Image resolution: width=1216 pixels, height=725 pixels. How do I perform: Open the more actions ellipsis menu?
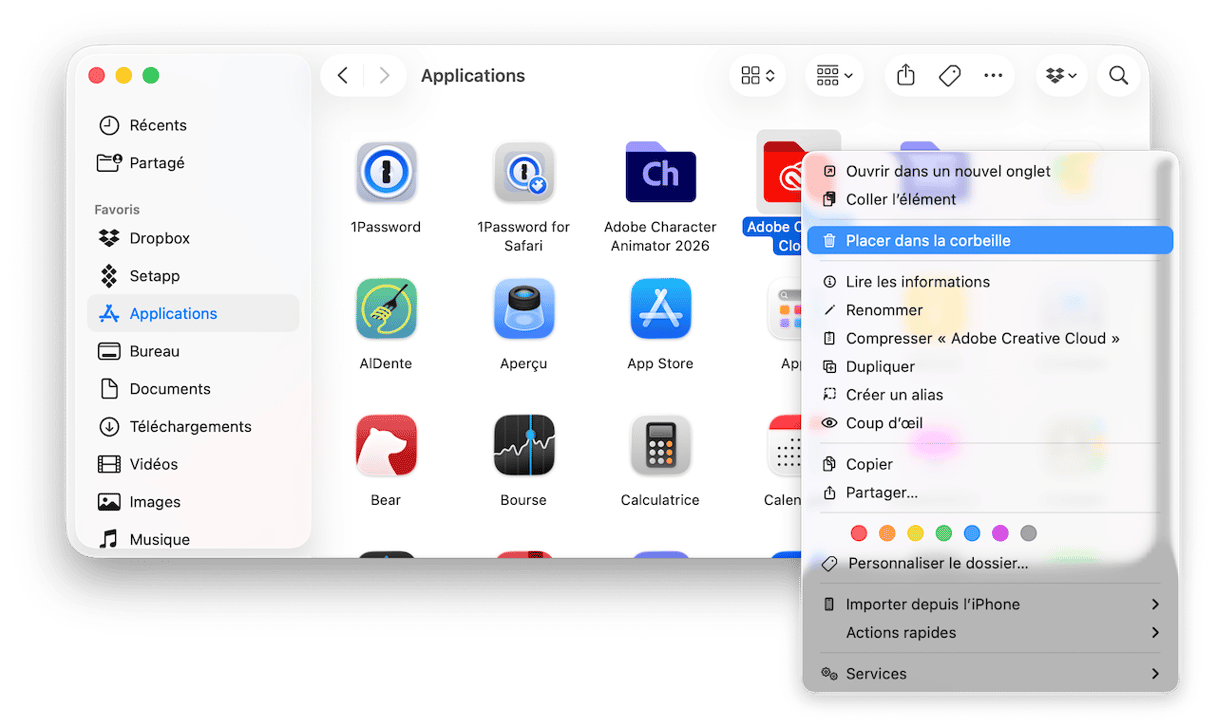993,76
